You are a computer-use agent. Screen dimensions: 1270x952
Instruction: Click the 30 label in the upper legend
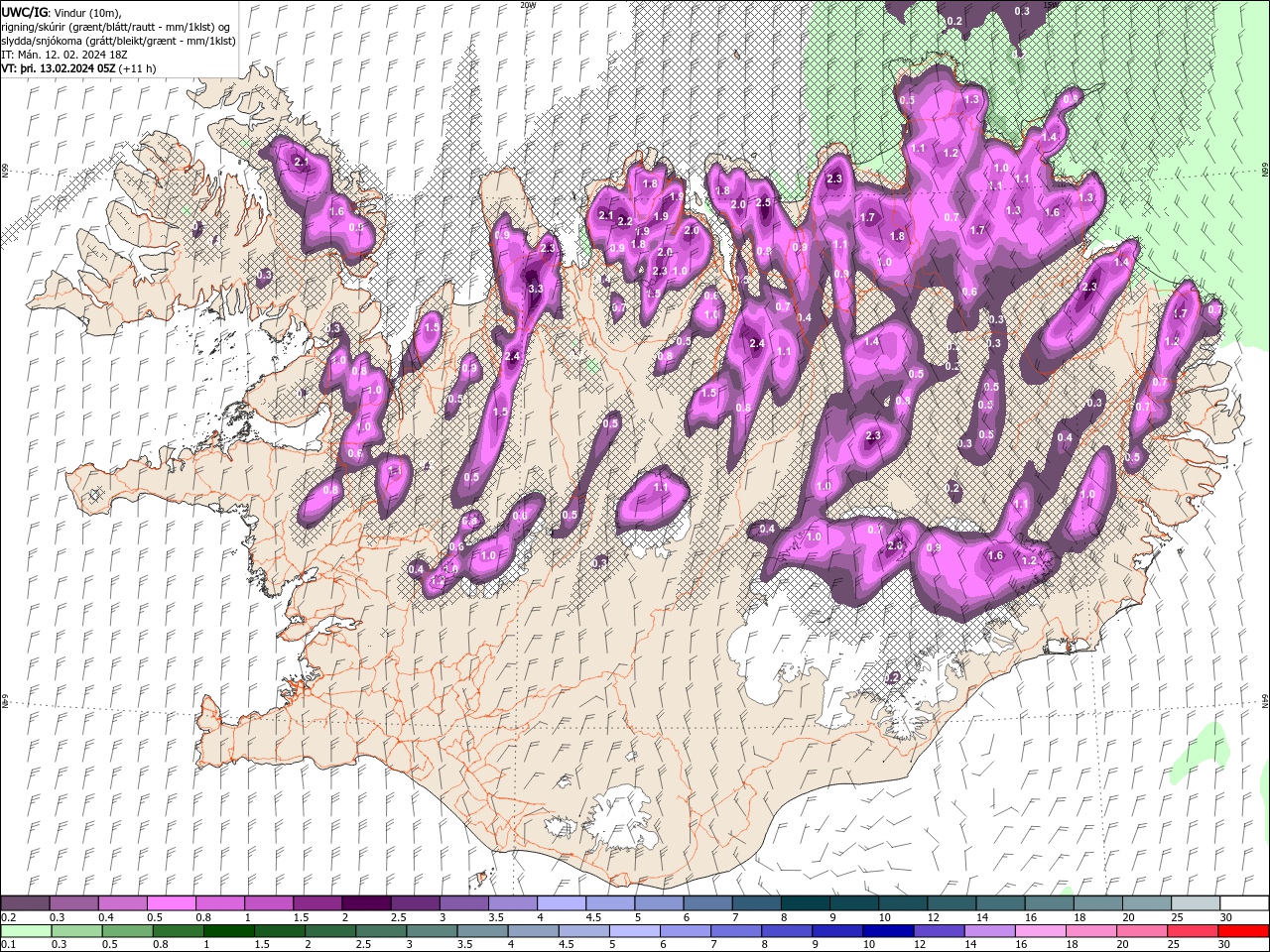coord(1226,917)
